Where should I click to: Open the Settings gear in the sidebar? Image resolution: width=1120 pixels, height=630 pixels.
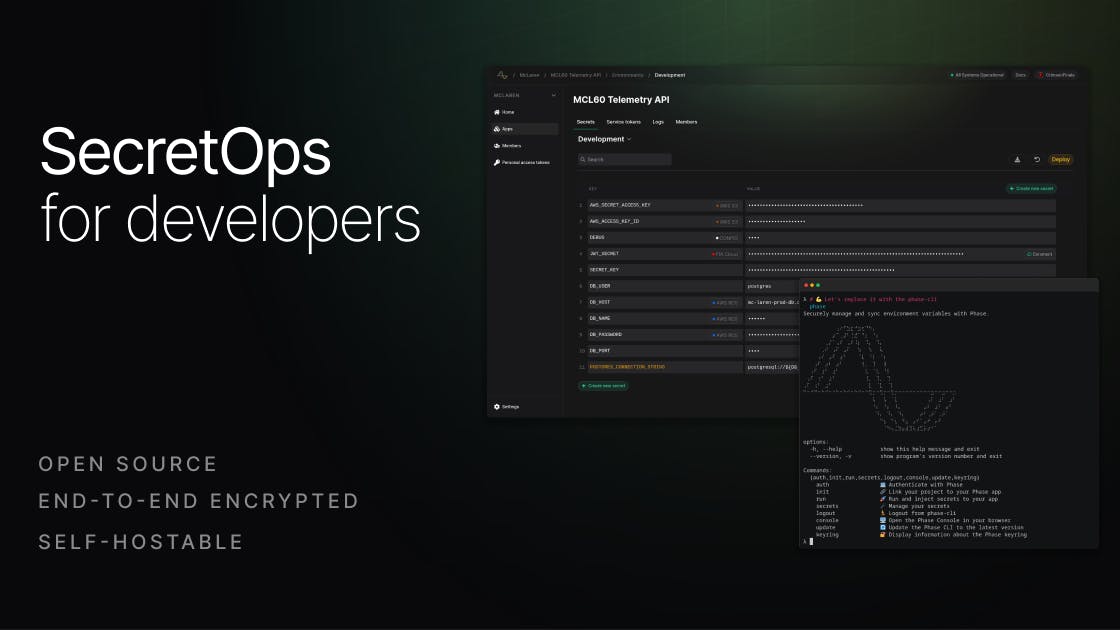click(x=496, y=406)
